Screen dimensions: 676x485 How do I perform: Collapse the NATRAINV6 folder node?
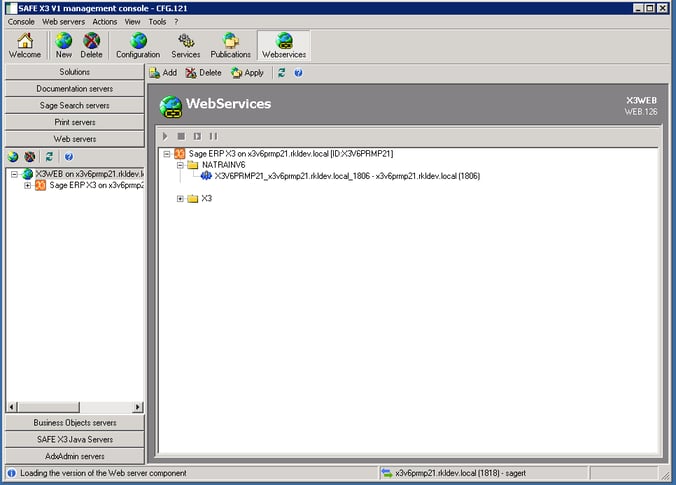(180, 164)
